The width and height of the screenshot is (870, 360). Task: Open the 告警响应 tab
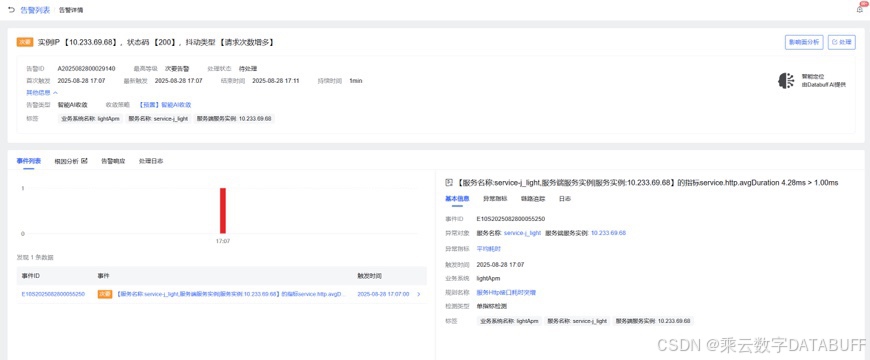tap(113, 161)
